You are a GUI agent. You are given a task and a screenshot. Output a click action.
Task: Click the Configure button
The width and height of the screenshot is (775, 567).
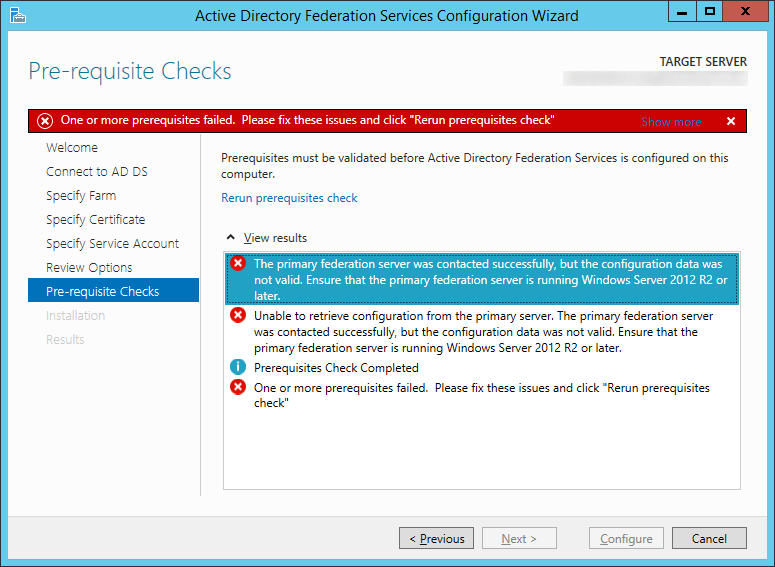pyautogui.click(x=626, y=538)
